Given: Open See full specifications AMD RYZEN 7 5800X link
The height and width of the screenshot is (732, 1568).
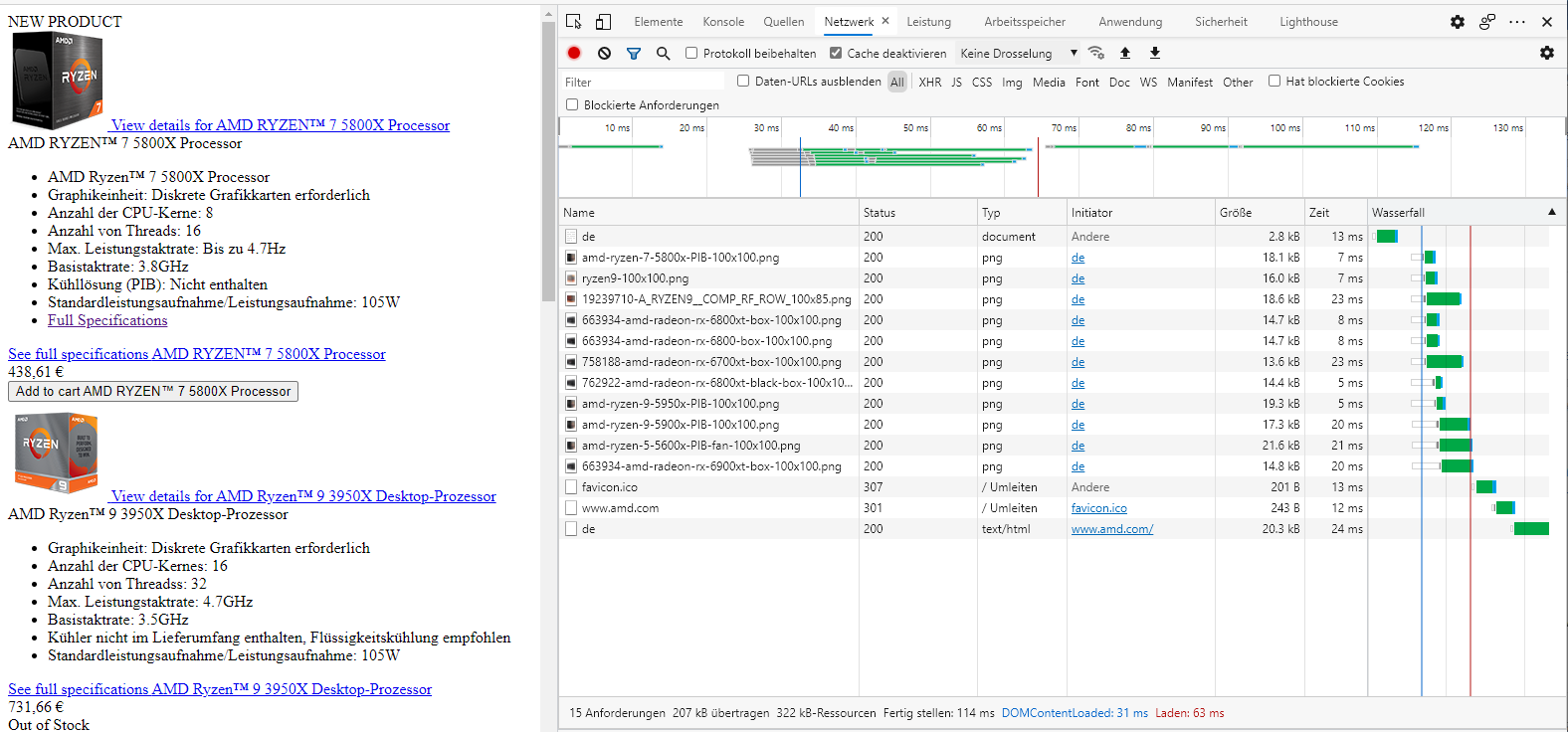Looking at the screenshot, I should click(x=197, y=354).
